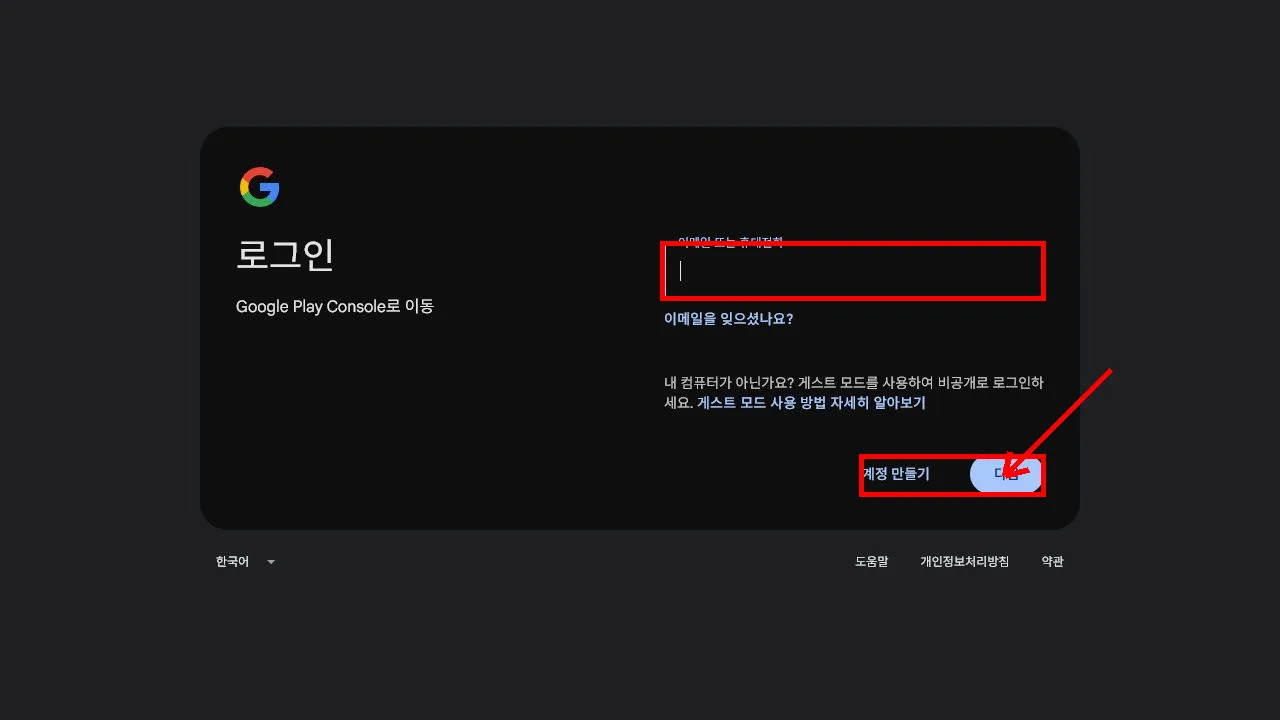Click the '로그인' heading text
This screenshot has width=1280, height=720.
click(285, 255)
